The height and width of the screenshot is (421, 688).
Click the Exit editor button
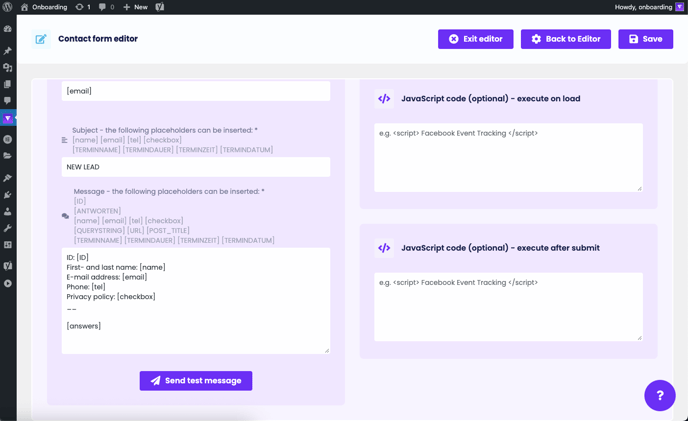(476, 39)
